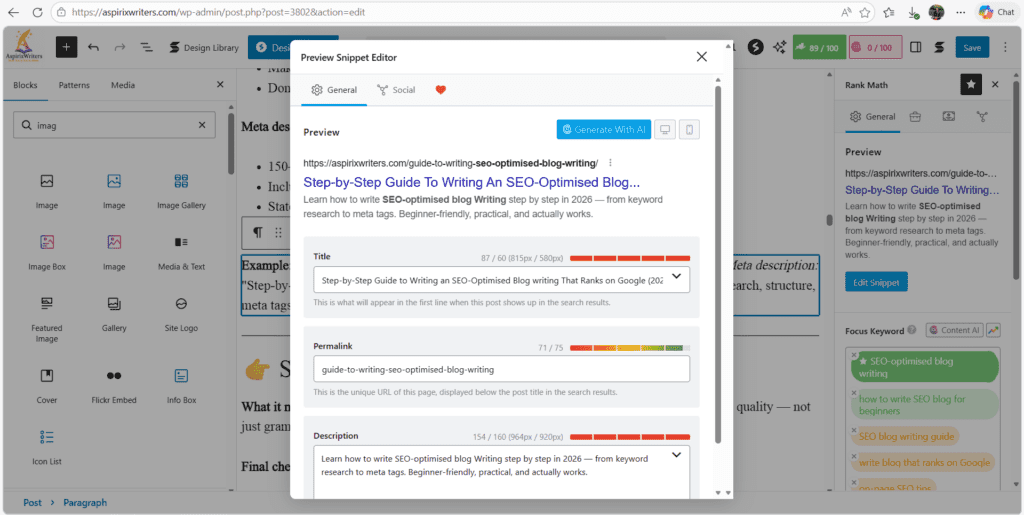The height and width of the screenshot is (515, 1024).
Task: Click the three-dot icon beside preview URL
Action: tap(610, 163)
